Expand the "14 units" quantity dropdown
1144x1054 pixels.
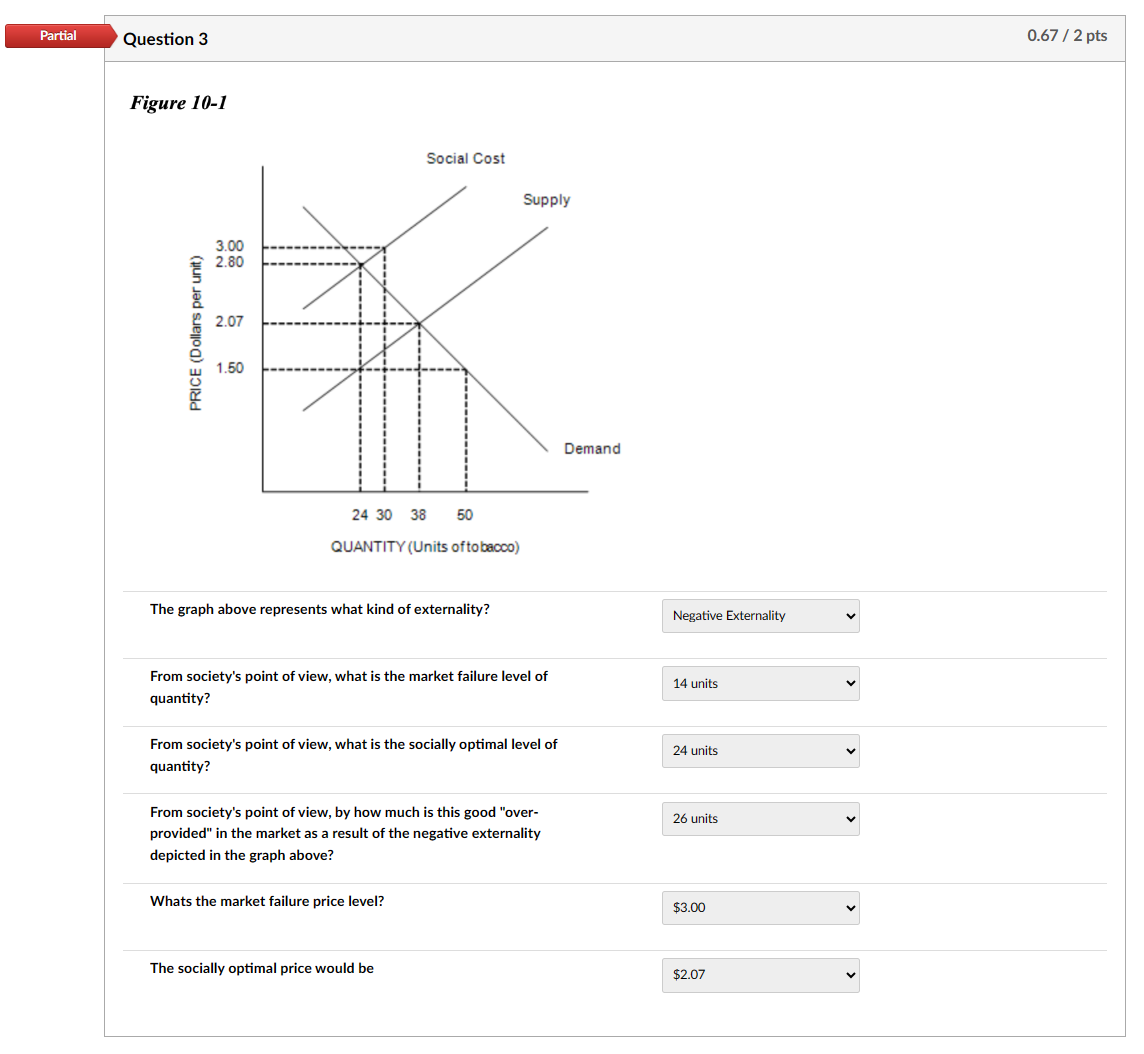(760, 683)
